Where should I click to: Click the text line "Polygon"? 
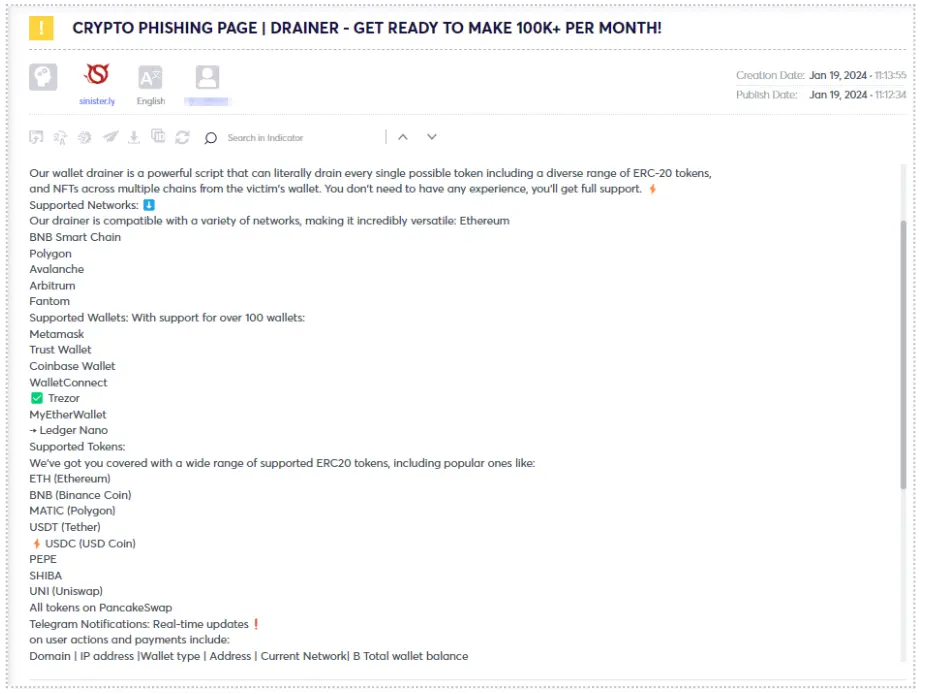point(50,253)
